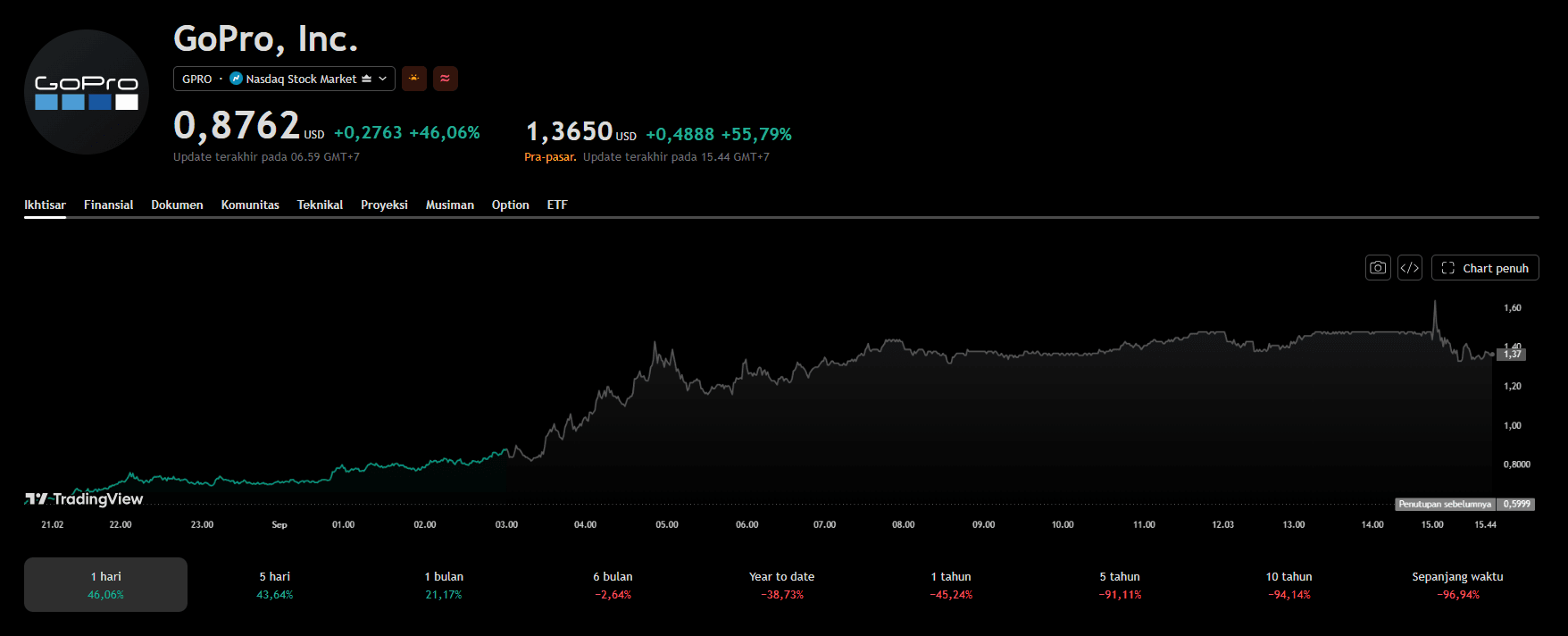The image size is (1568, 636).
Task: Click the orange pre-market sun icon
Action: pyautogui.click(x=413, y=79)
